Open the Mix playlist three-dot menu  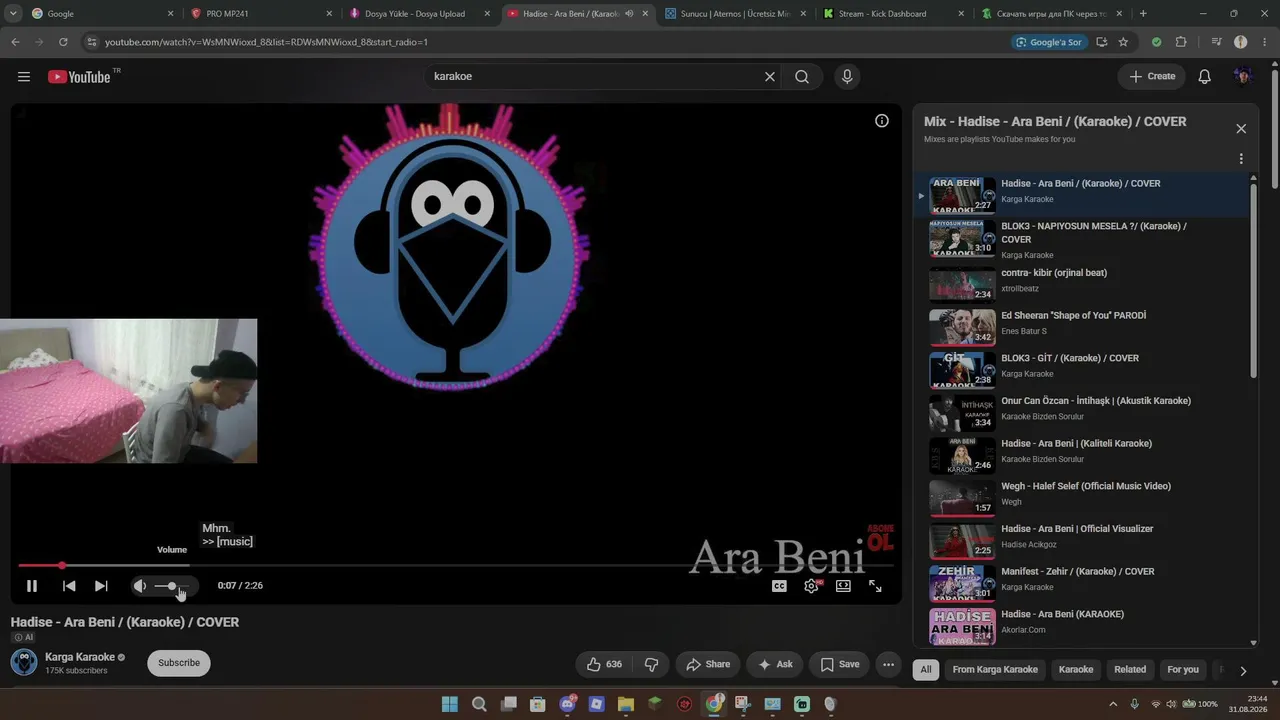pyautogui.click(x=1241, y=159)
